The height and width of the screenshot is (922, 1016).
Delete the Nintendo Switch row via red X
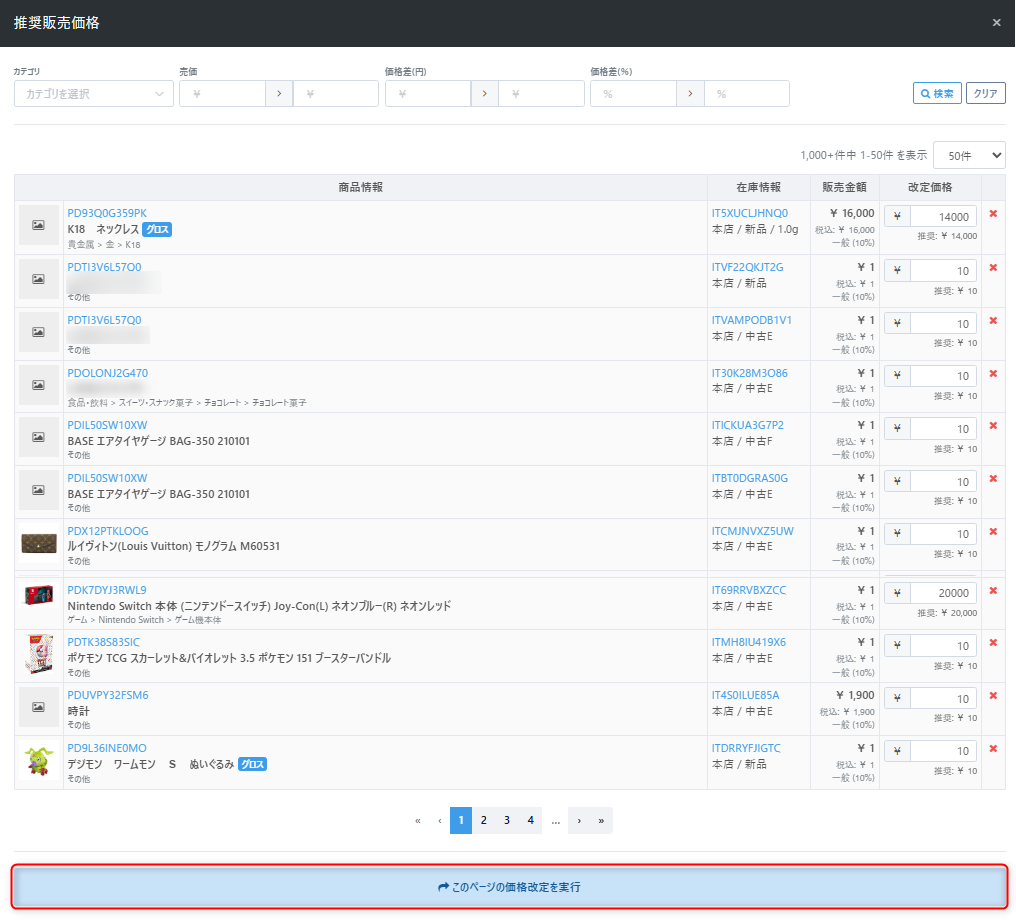tap(993, 591)
